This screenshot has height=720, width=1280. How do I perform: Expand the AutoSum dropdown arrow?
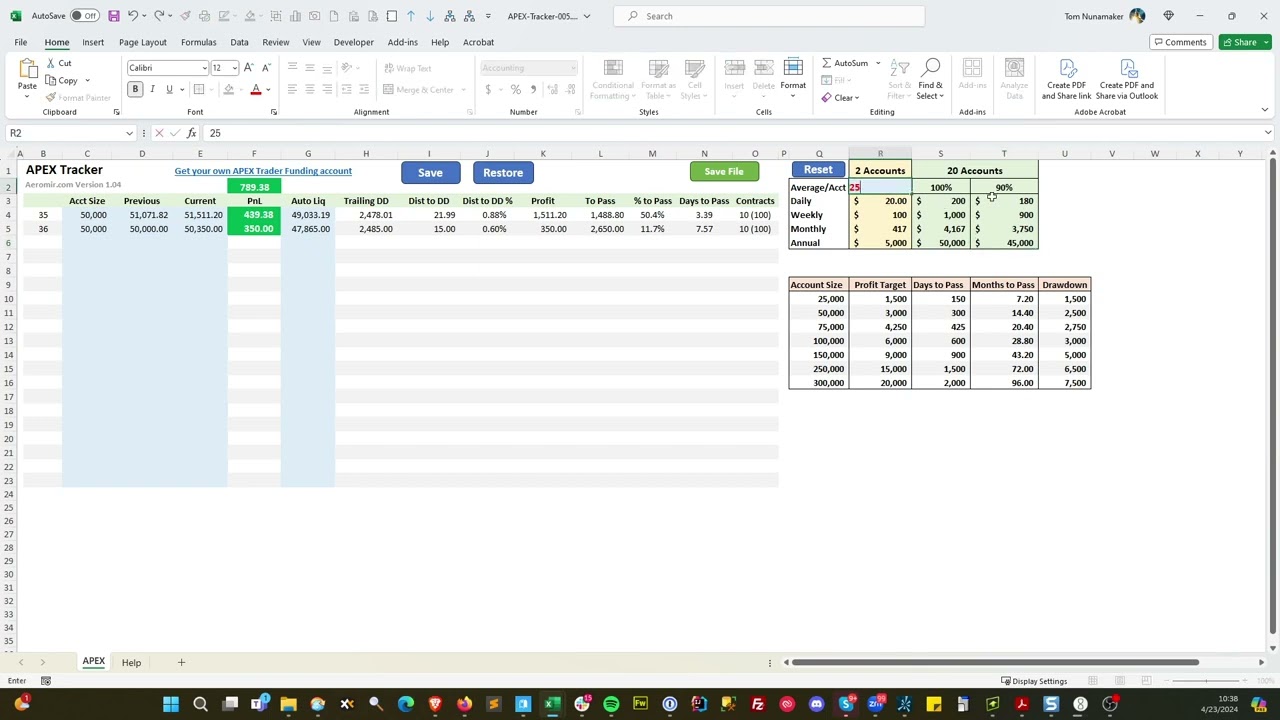878,63
